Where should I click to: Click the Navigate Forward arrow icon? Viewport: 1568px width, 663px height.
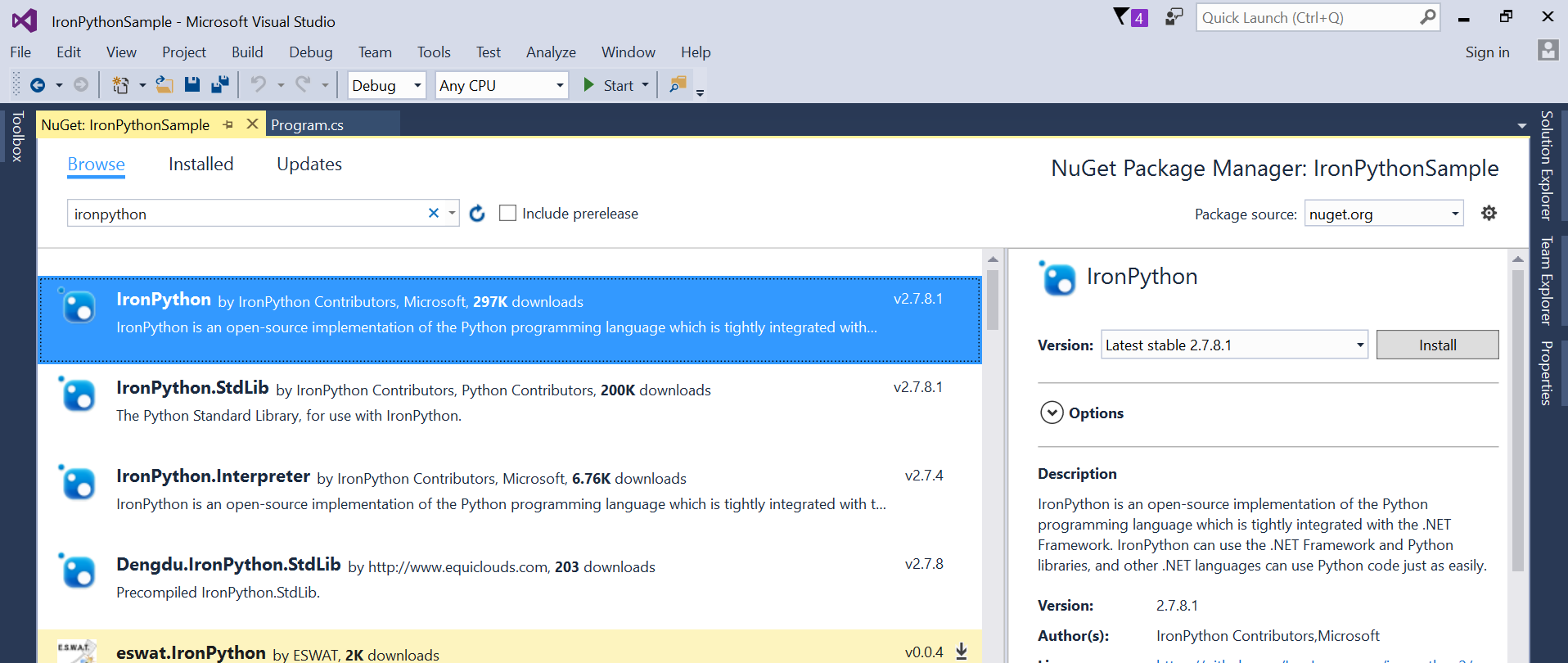point(81,85)
